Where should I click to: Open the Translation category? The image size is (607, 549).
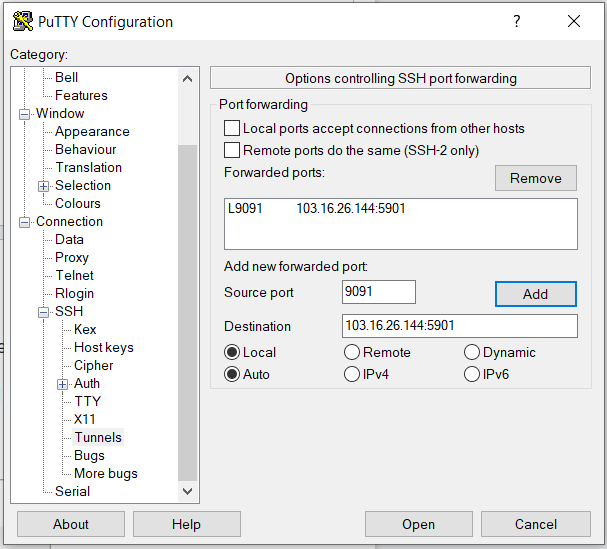89,167
